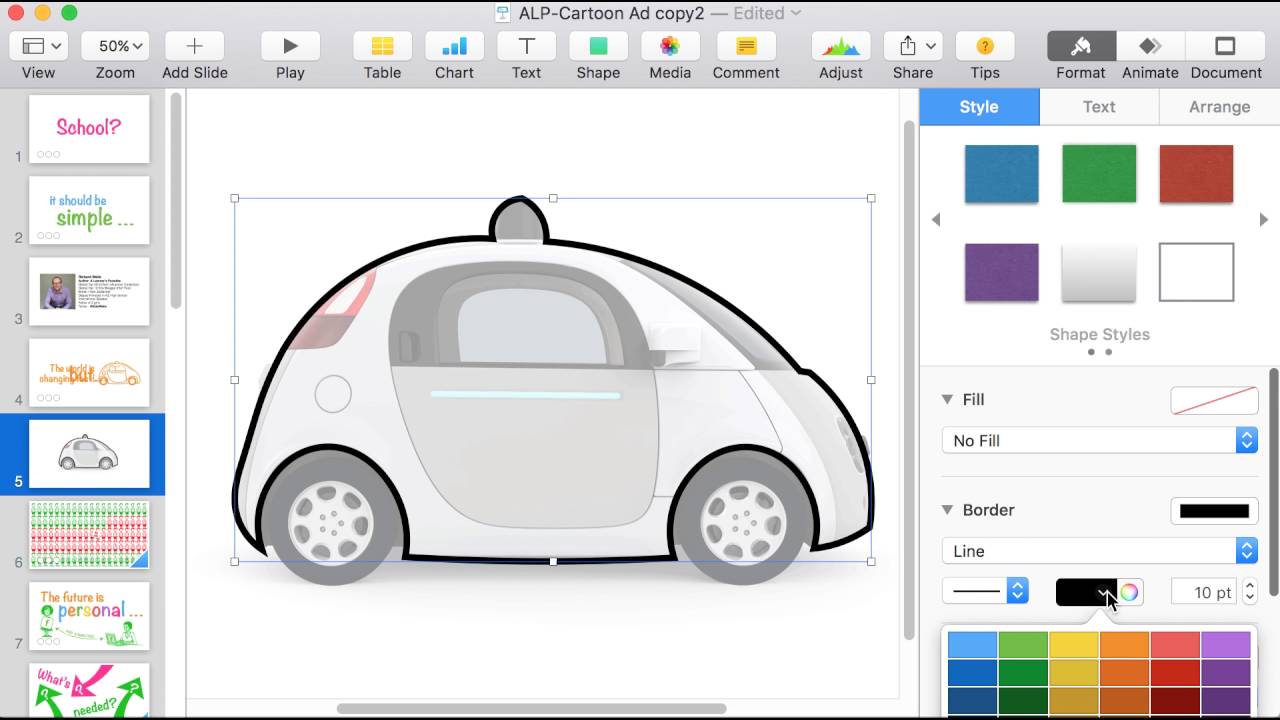Viewport: 1280px width, 720px height.
Task: Add a Text box
Action: pyautogui.click(x=526, y=46)
